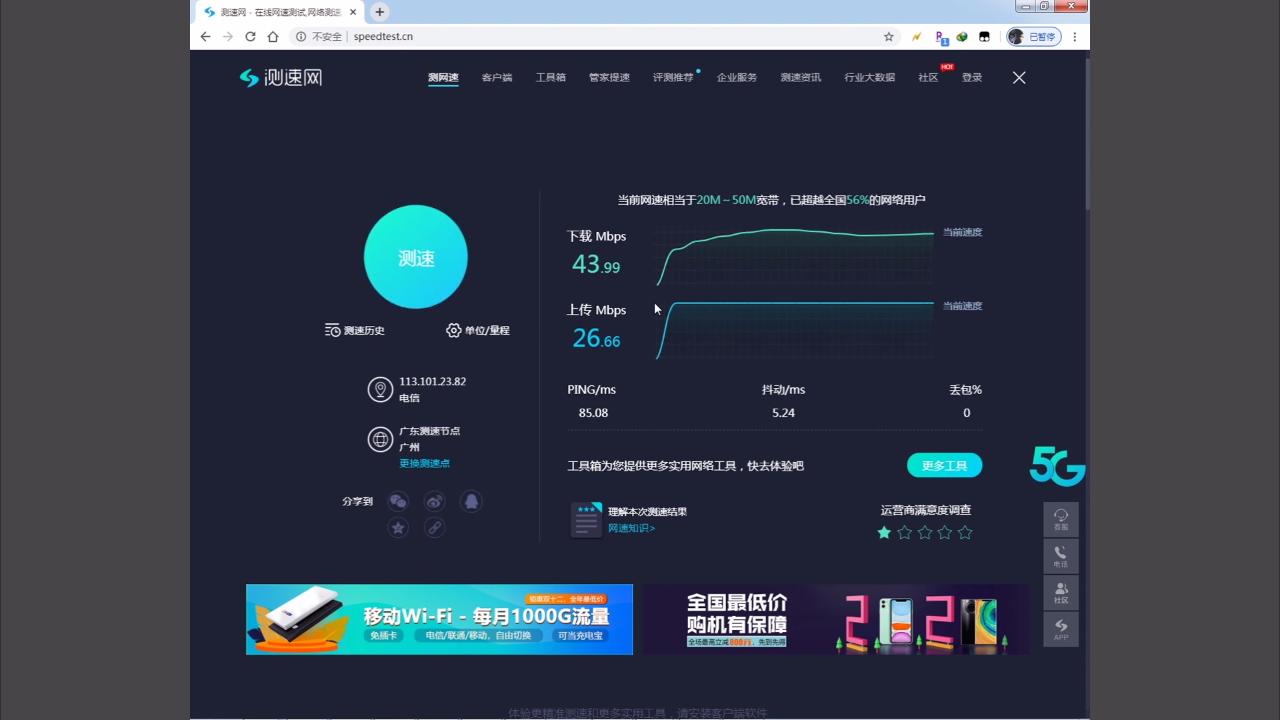
Task: View 测速历史 speed test history
Action: click(x=355, y=330)
